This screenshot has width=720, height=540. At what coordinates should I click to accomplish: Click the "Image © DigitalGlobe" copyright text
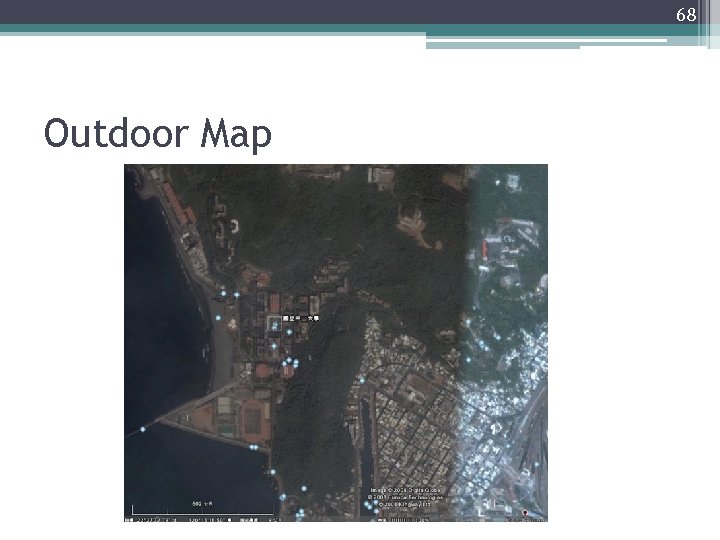[405, 490]
